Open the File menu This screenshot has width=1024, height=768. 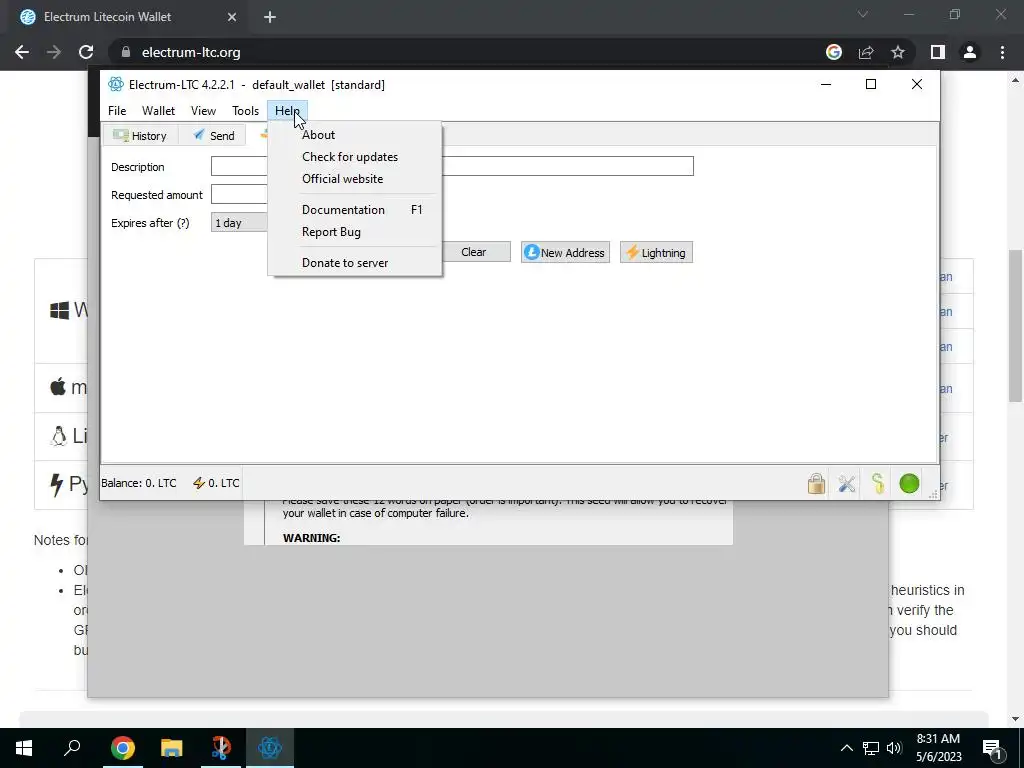click(117, 111)
